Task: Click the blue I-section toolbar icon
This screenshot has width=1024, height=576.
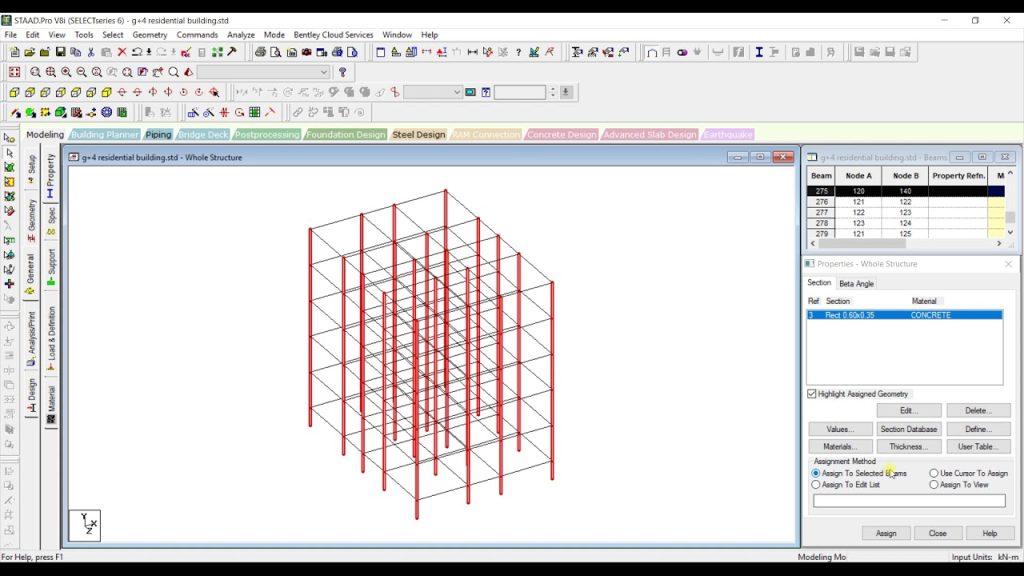Action: 759,52
